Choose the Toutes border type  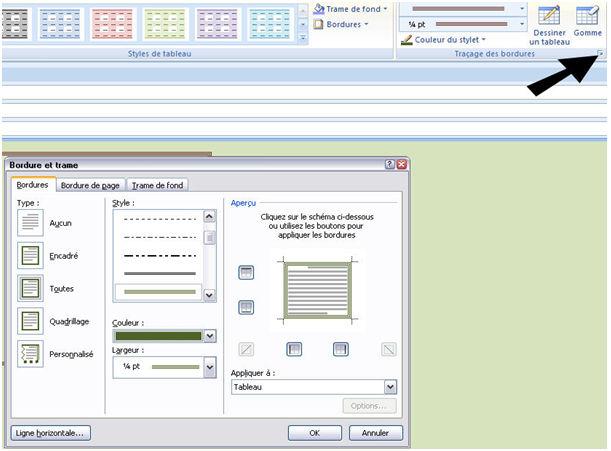[30, 288]
